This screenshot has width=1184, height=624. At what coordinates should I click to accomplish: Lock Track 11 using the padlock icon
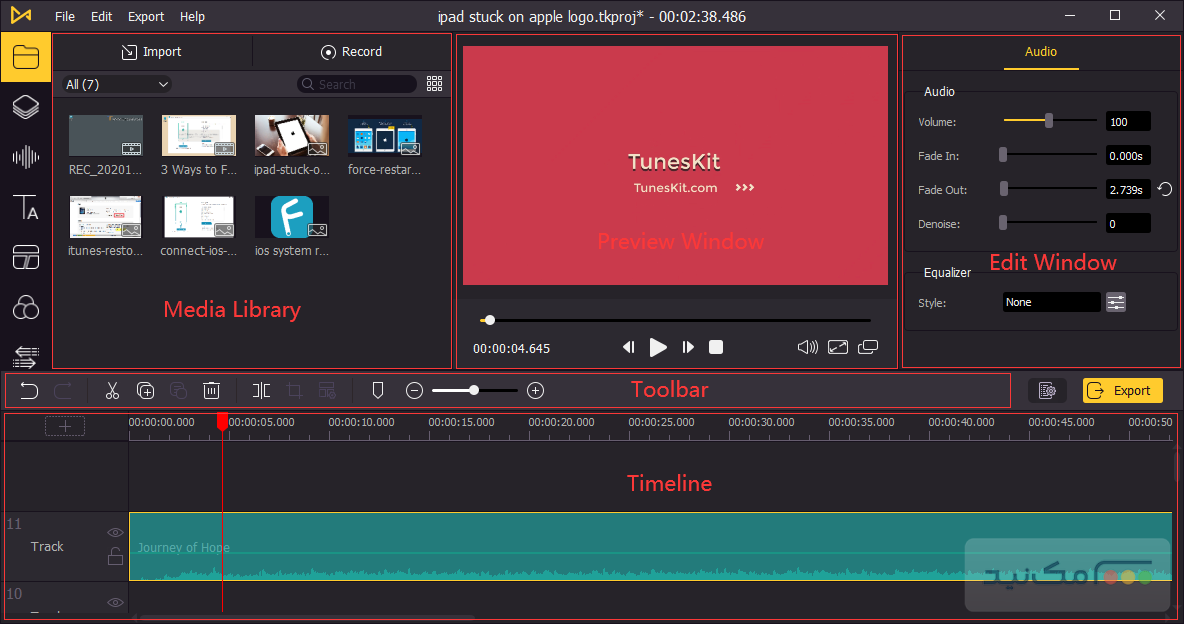[115, 556]
